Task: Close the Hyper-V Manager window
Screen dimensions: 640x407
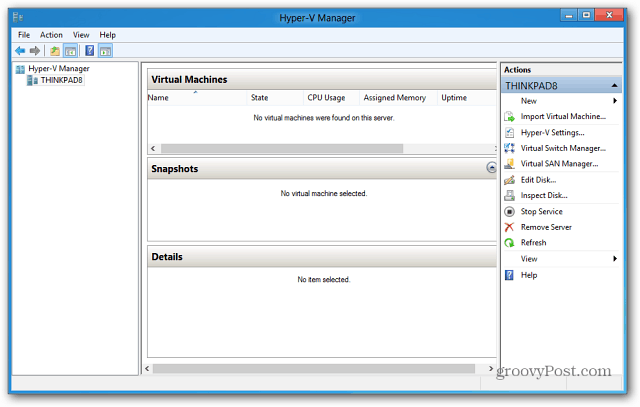Action: click(x=609, y=15)
